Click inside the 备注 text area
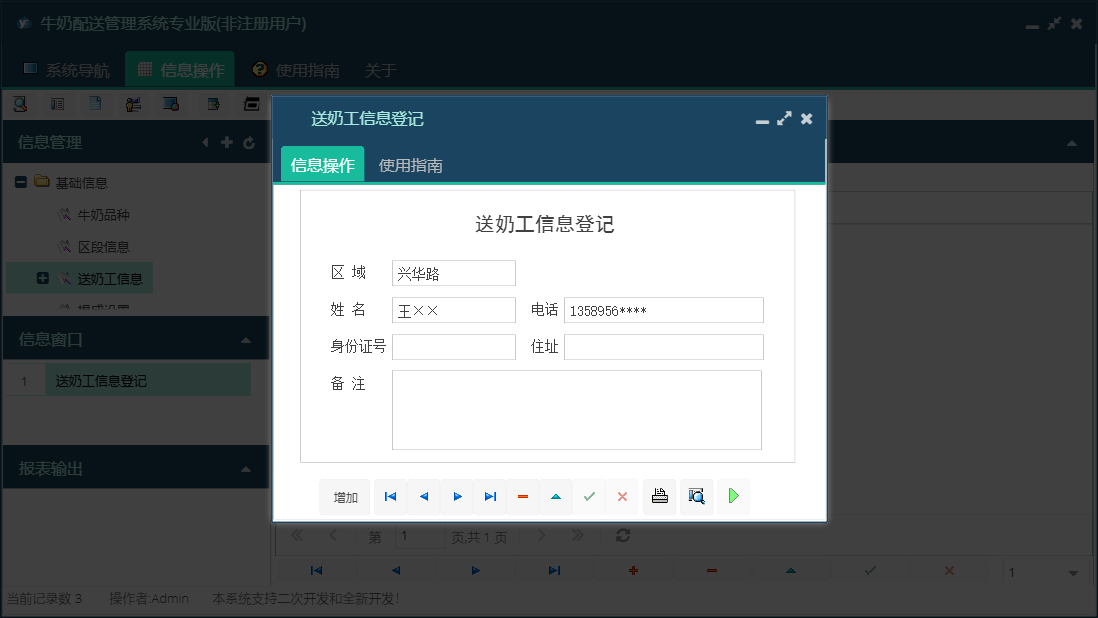1098x618 pixels. [x=577, y=408]
